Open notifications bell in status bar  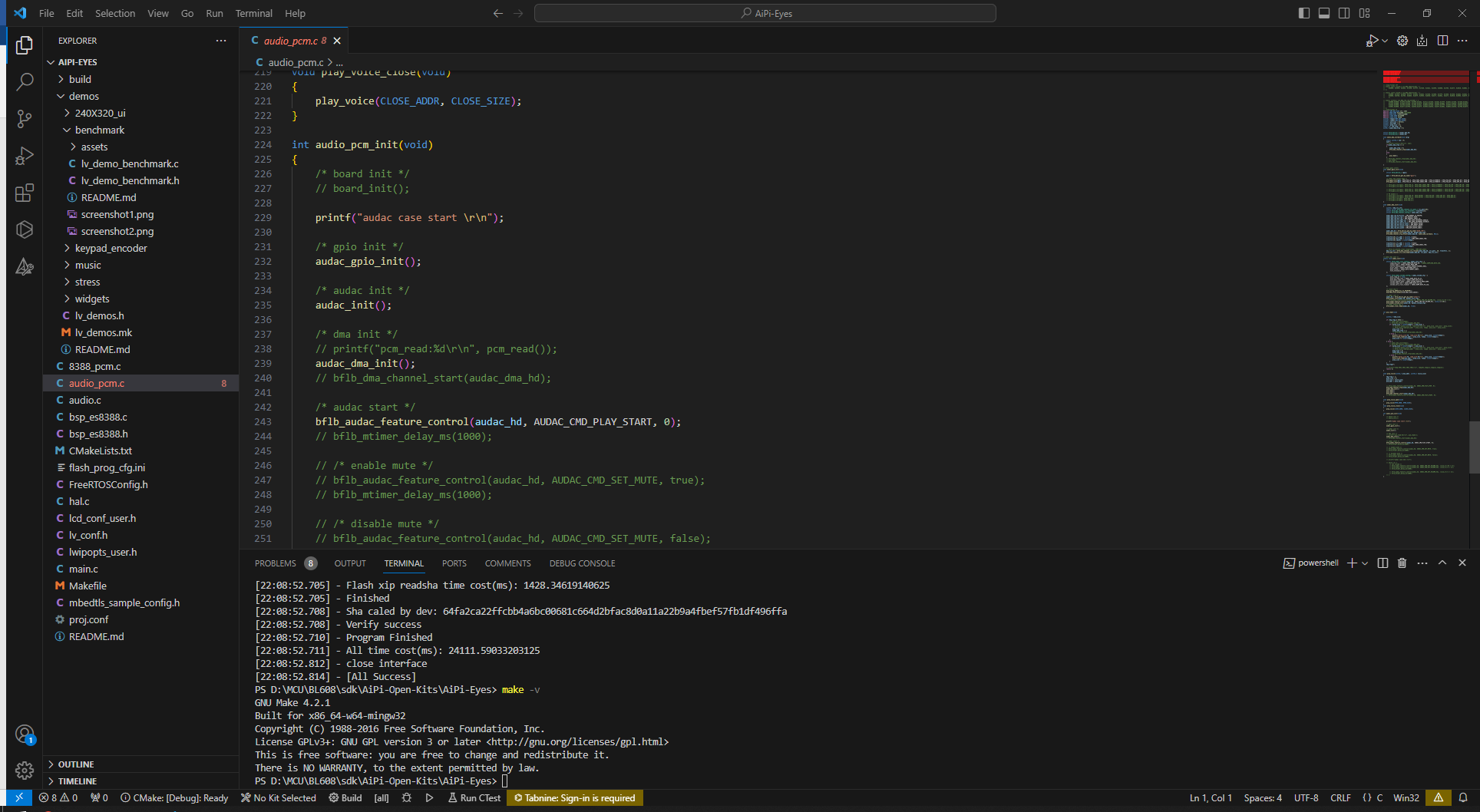(x=1463, y=798)
